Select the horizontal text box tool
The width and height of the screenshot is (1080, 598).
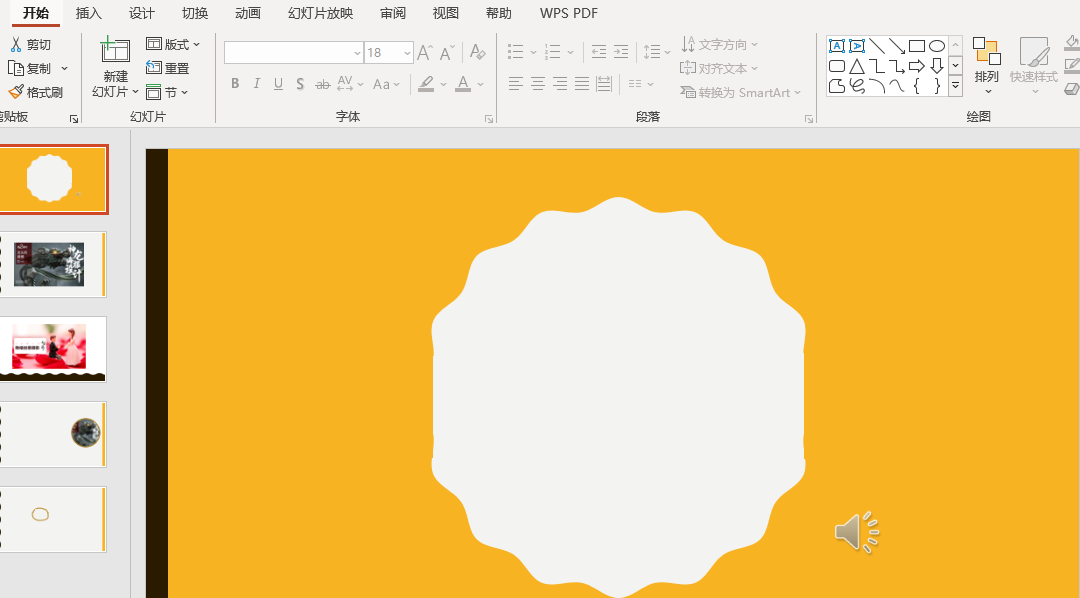[837, 45]
